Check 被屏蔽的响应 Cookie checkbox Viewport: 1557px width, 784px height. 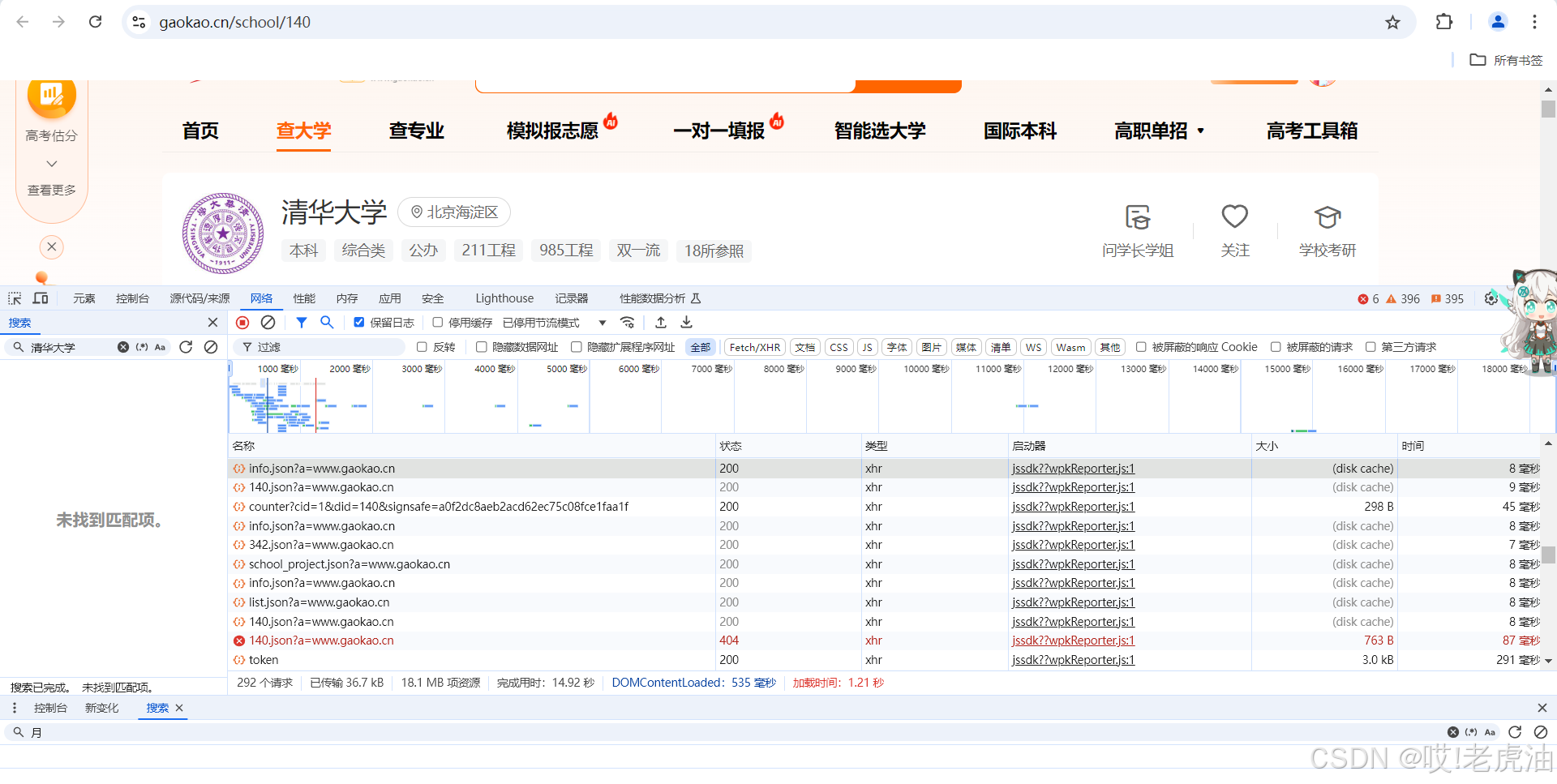pos(1141,347)
